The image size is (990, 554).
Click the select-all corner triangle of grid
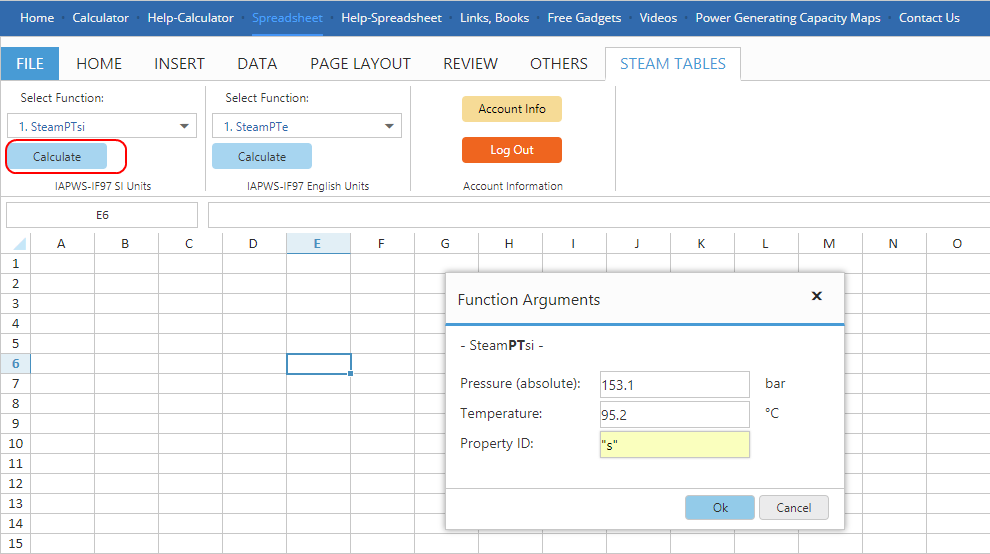click(x=18, y=244)
